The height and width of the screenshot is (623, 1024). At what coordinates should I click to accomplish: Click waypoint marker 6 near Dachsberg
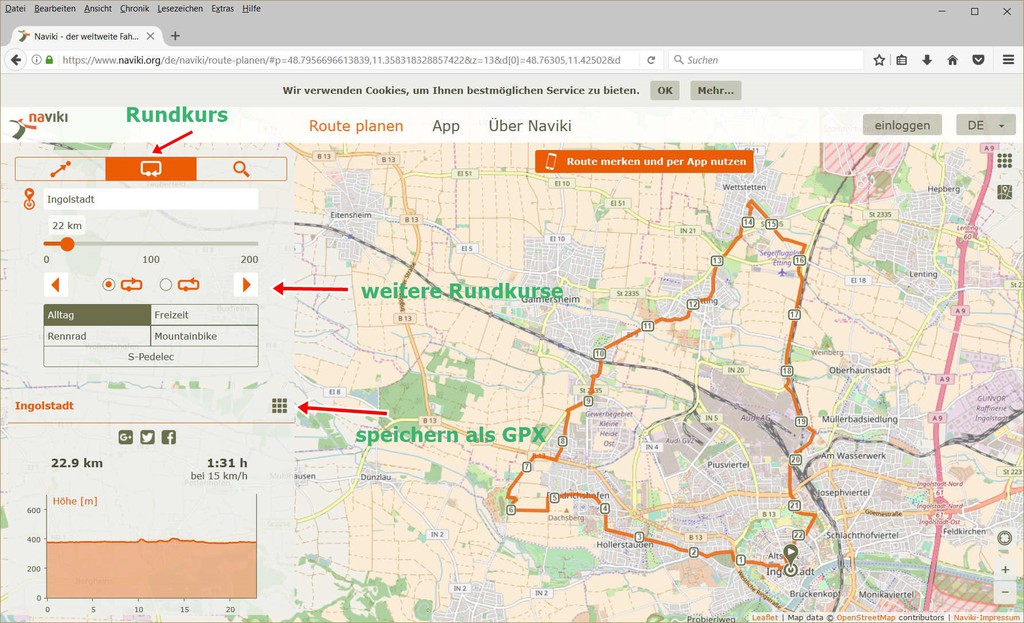(511, 510)
